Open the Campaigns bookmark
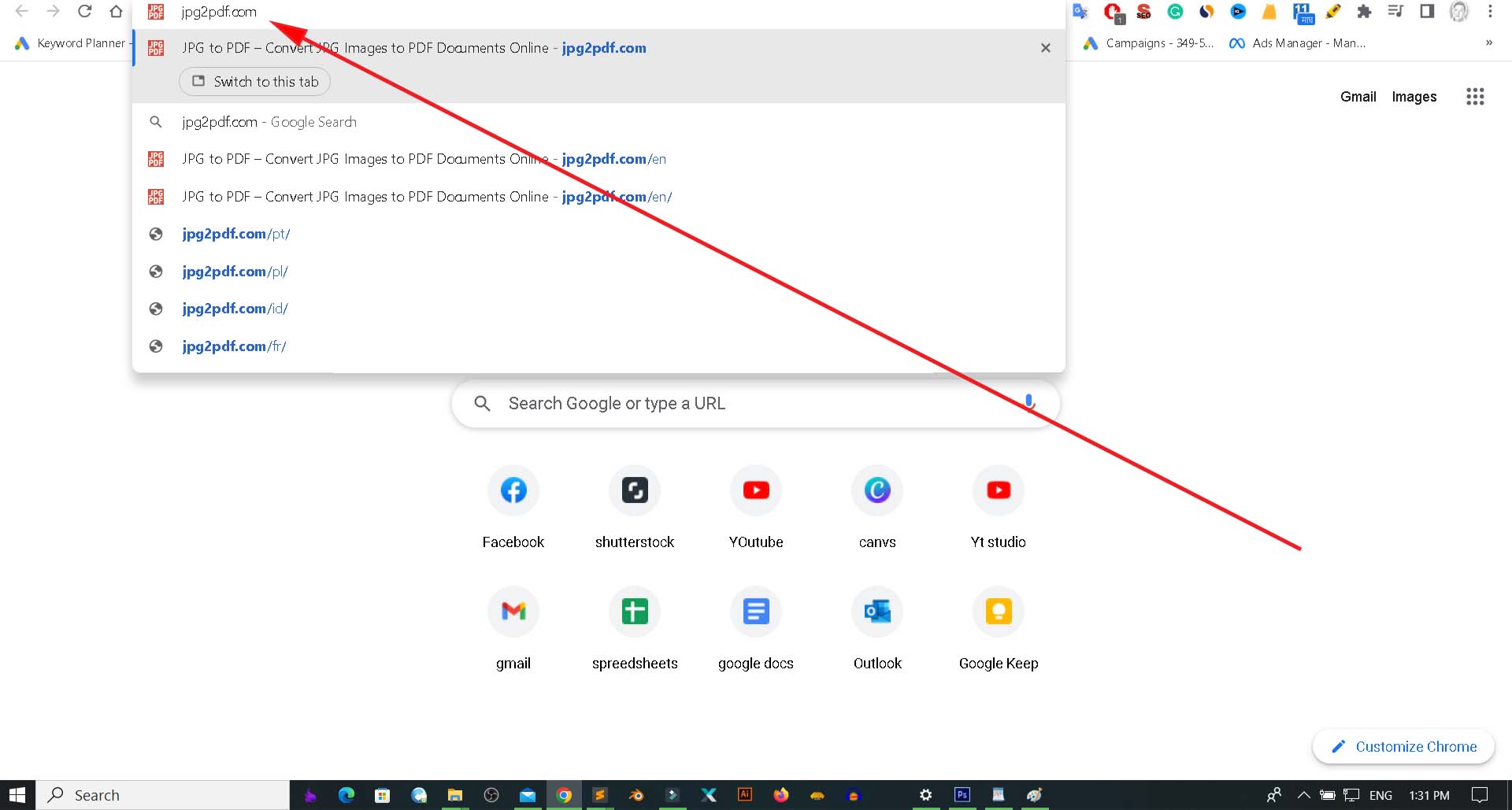Viewport: 1512px width, 810px height. (x=1148, y=43)
